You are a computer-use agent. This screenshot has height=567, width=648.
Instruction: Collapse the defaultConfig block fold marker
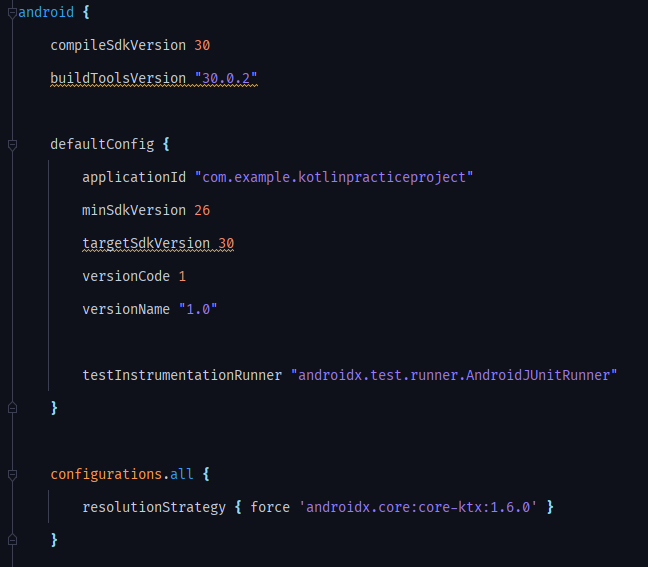tap(12, 145)
